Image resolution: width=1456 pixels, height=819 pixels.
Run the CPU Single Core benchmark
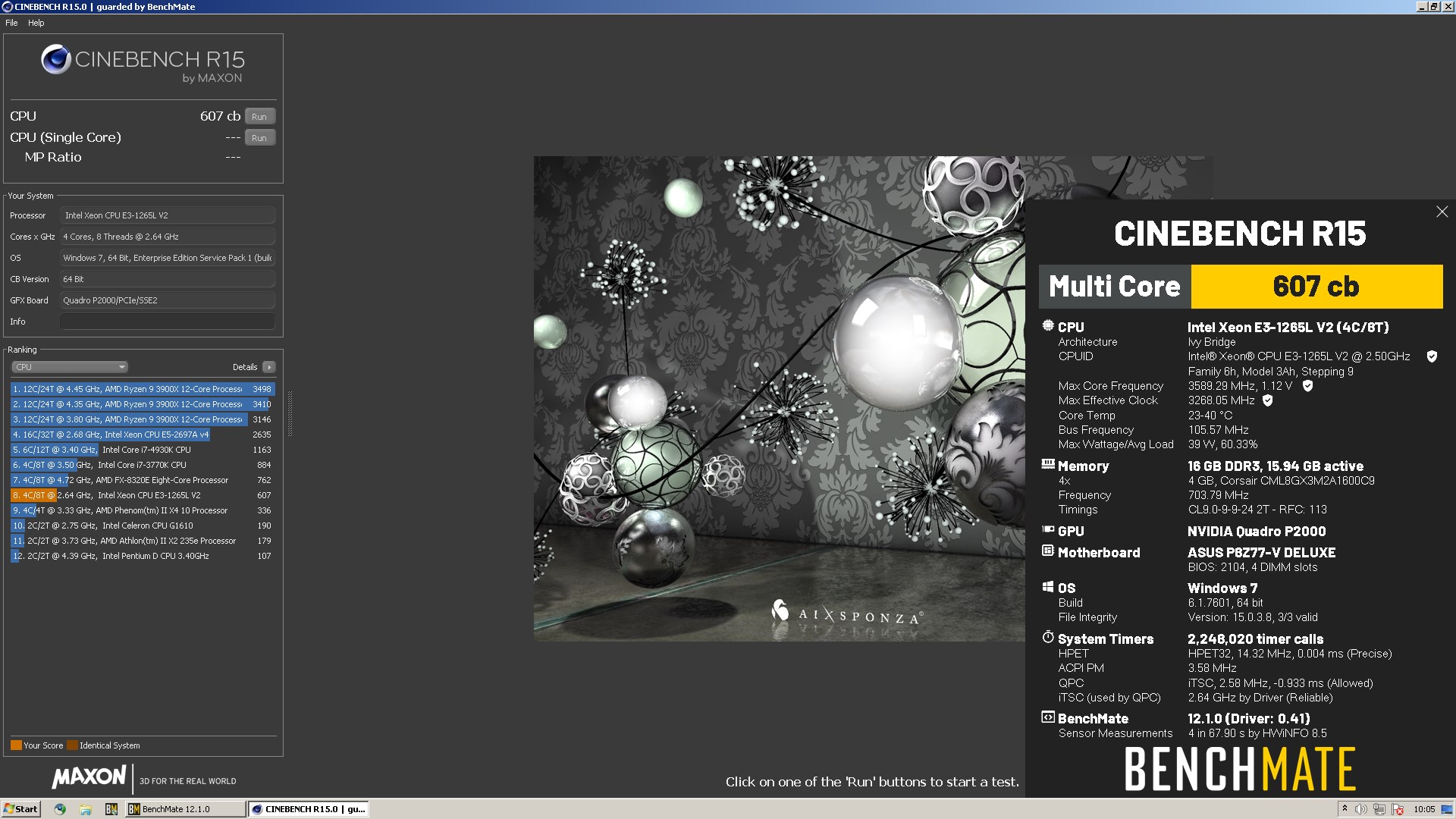click(x=259, y=138)
